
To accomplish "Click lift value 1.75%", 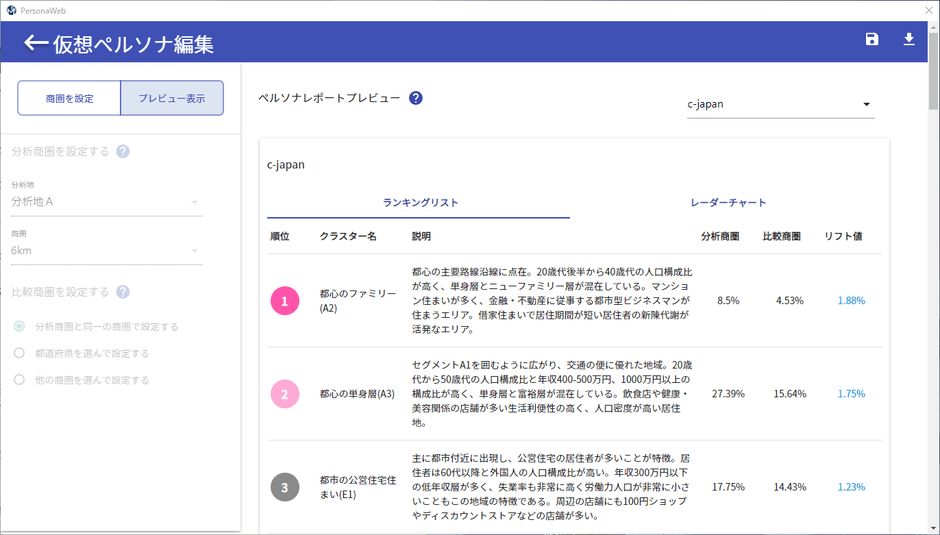I will pos(851,394).
